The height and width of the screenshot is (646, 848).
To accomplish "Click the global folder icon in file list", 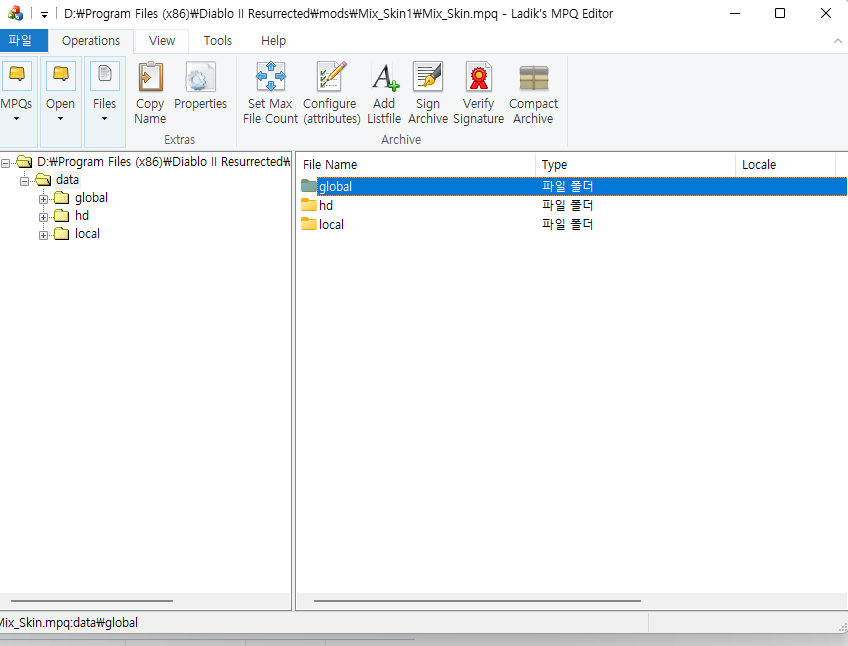I will click(x=309, y=186).
